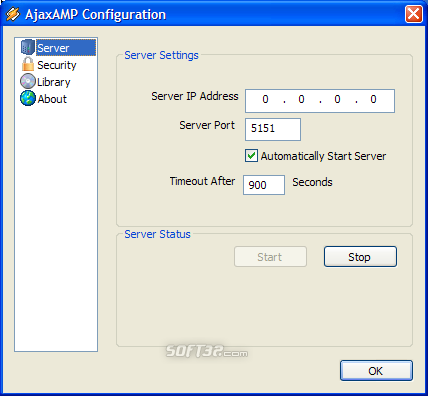Click the Security padlock icon
This screenshot has height=396, width=428.
(x=28, y=64)
